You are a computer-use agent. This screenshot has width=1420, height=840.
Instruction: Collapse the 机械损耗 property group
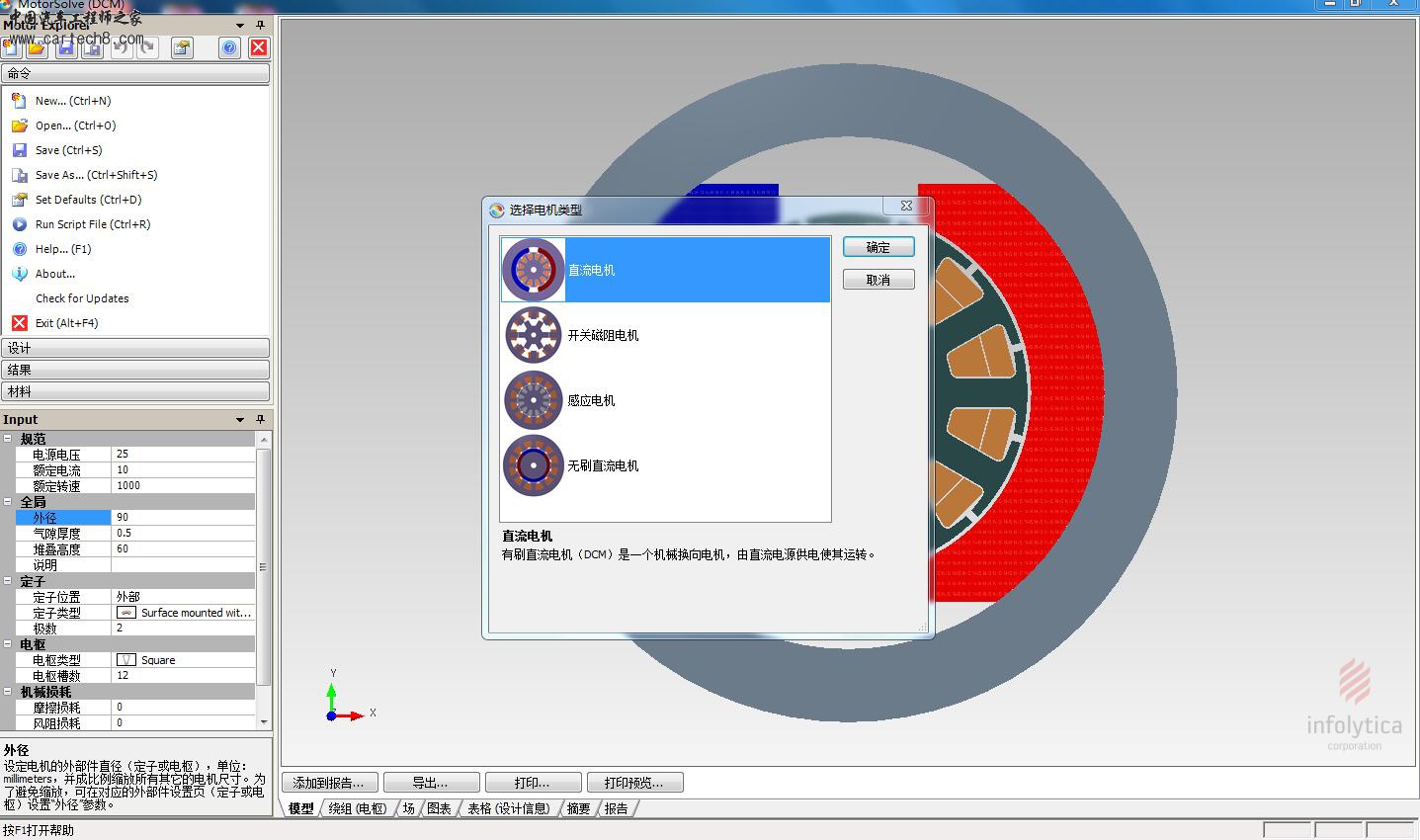tap(8, 692)
